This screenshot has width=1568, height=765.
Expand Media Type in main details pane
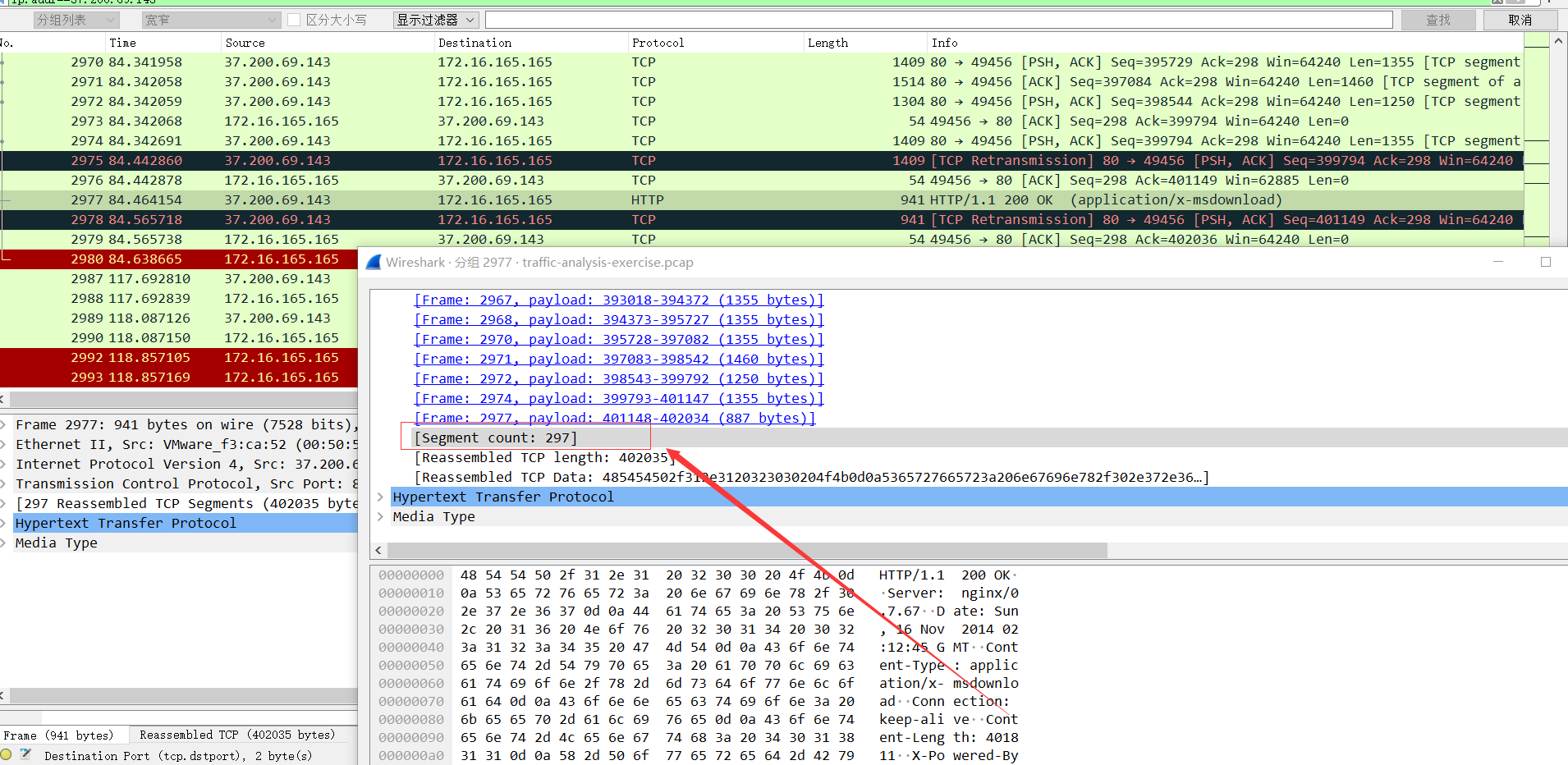(x=5, y=543)
